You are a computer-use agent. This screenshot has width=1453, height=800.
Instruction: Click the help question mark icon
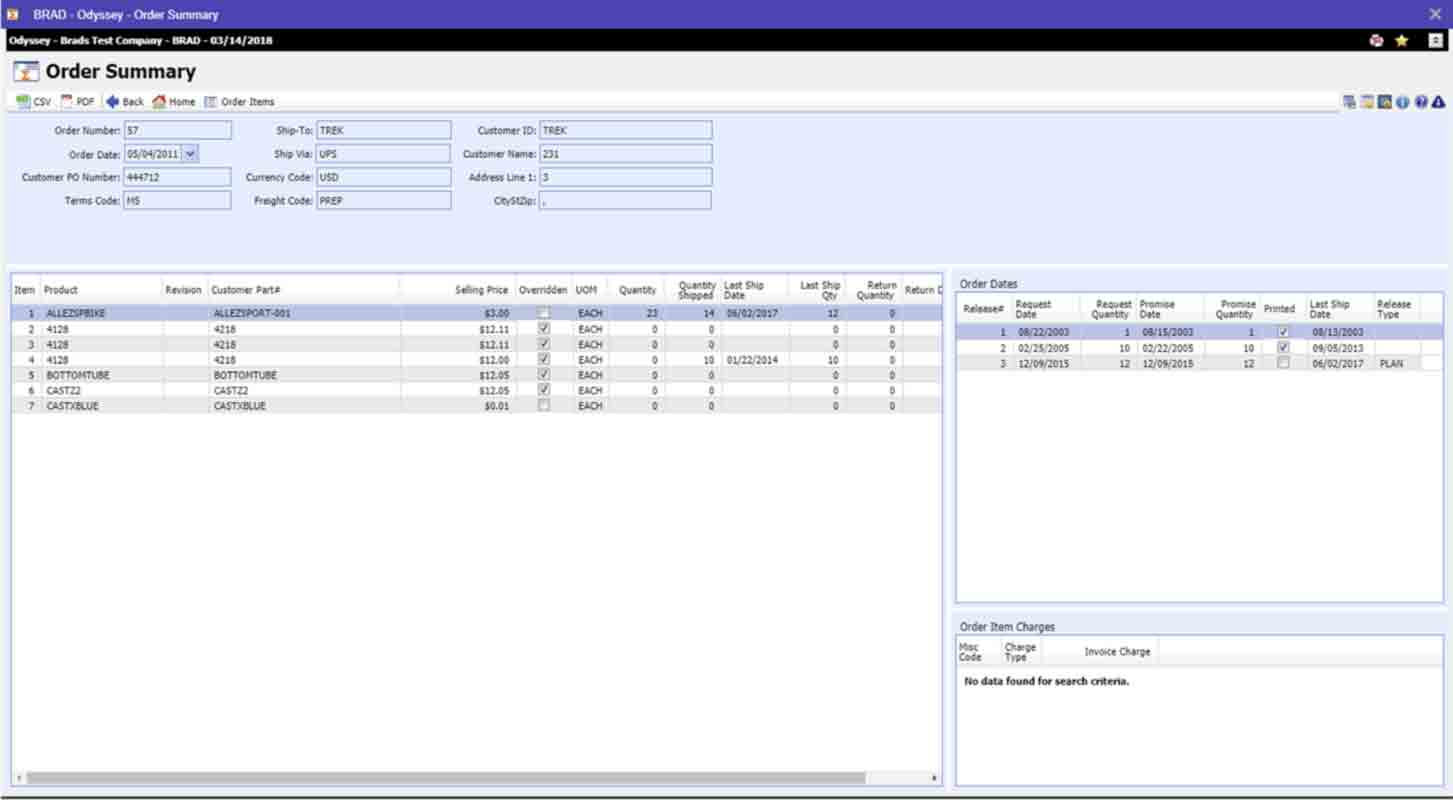click(x=1419, y=102)
